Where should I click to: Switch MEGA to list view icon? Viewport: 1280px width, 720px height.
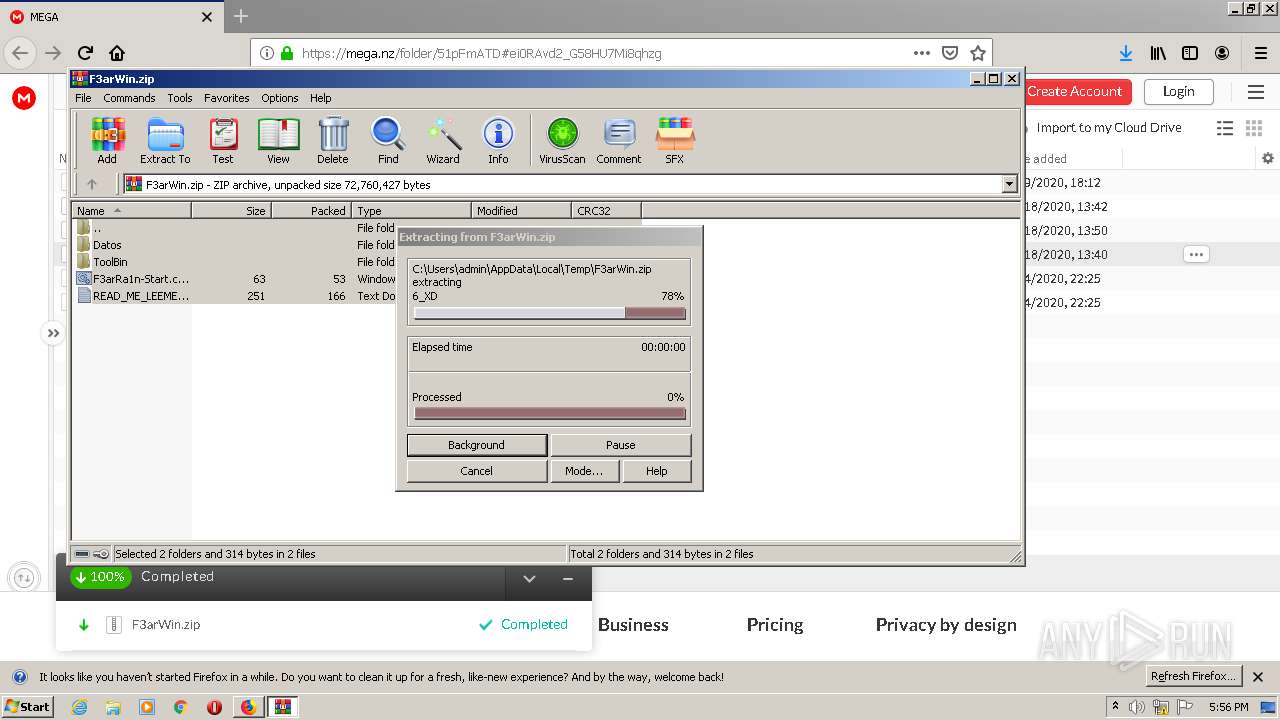(1225, 128)
